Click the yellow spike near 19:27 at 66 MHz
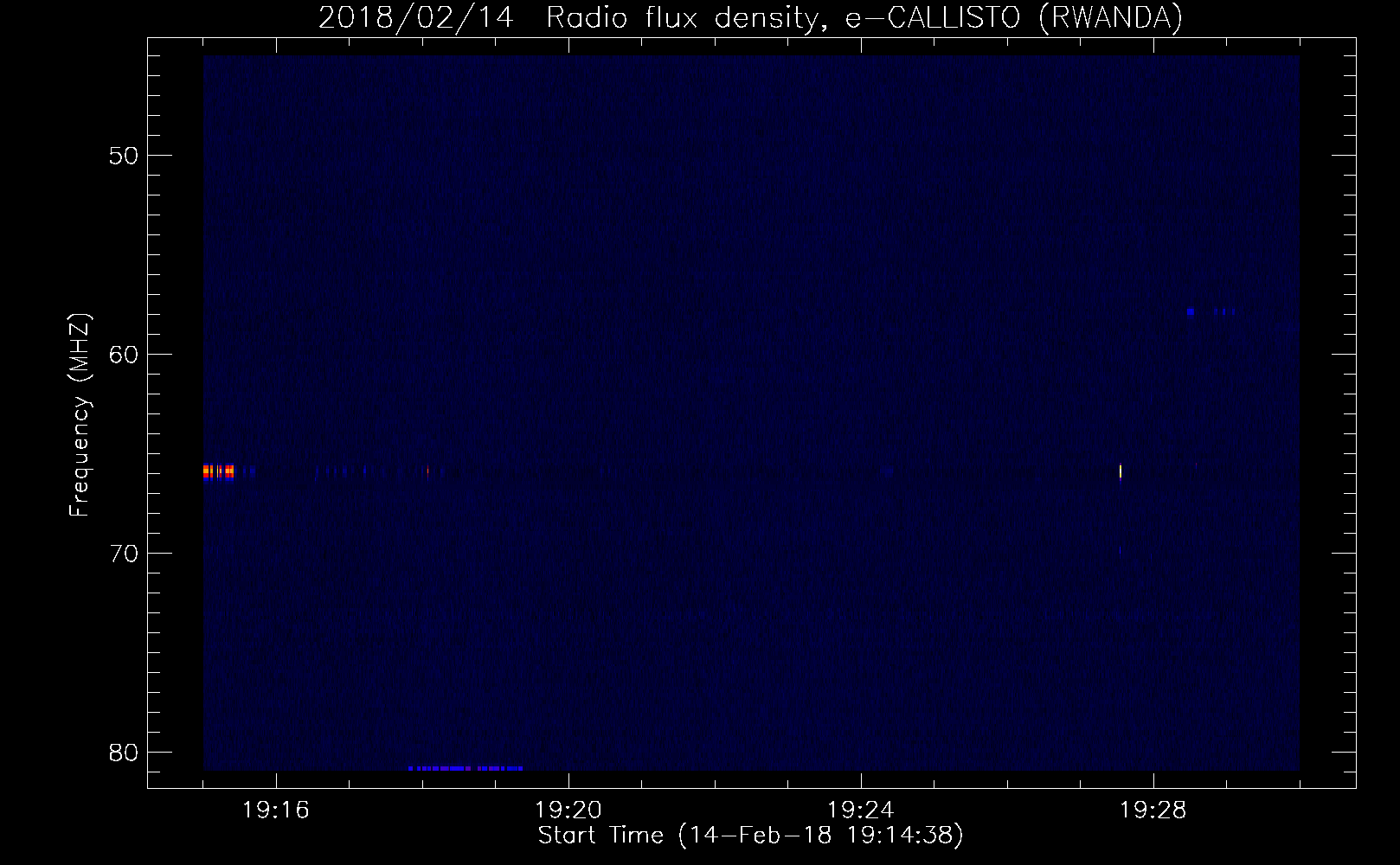Viewport: 1400px width, 865px height. coord(1121,471)
